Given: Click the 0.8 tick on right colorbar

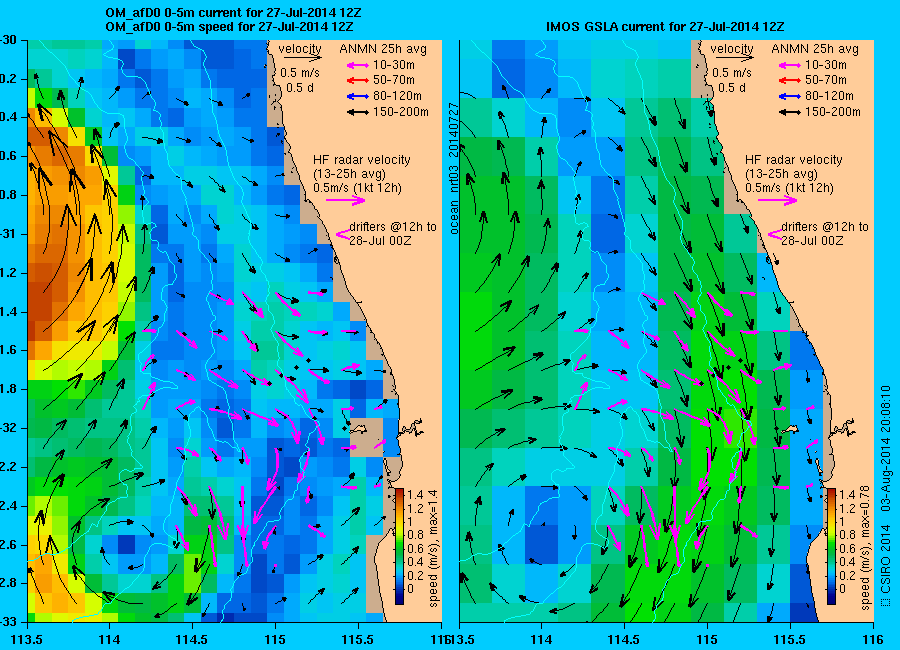Looking at the screenshot, I should [847, 536].
